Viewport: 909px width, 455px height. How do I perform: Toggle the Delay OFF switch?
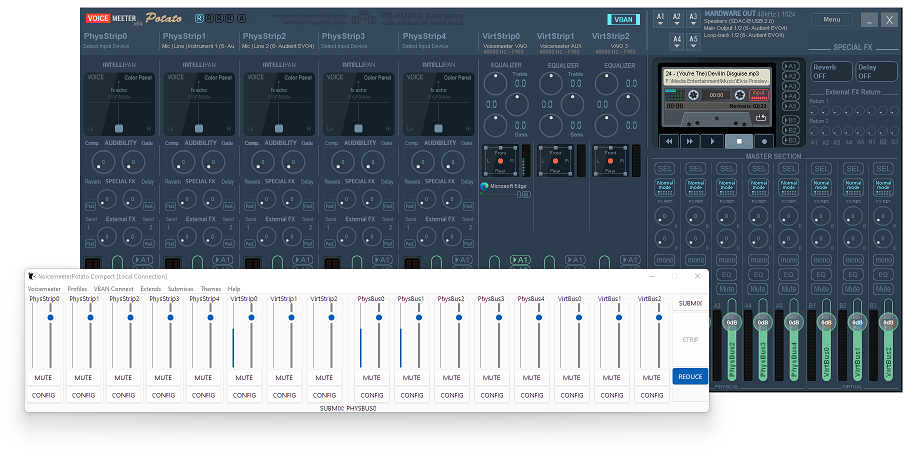click(x=875, y=71)
